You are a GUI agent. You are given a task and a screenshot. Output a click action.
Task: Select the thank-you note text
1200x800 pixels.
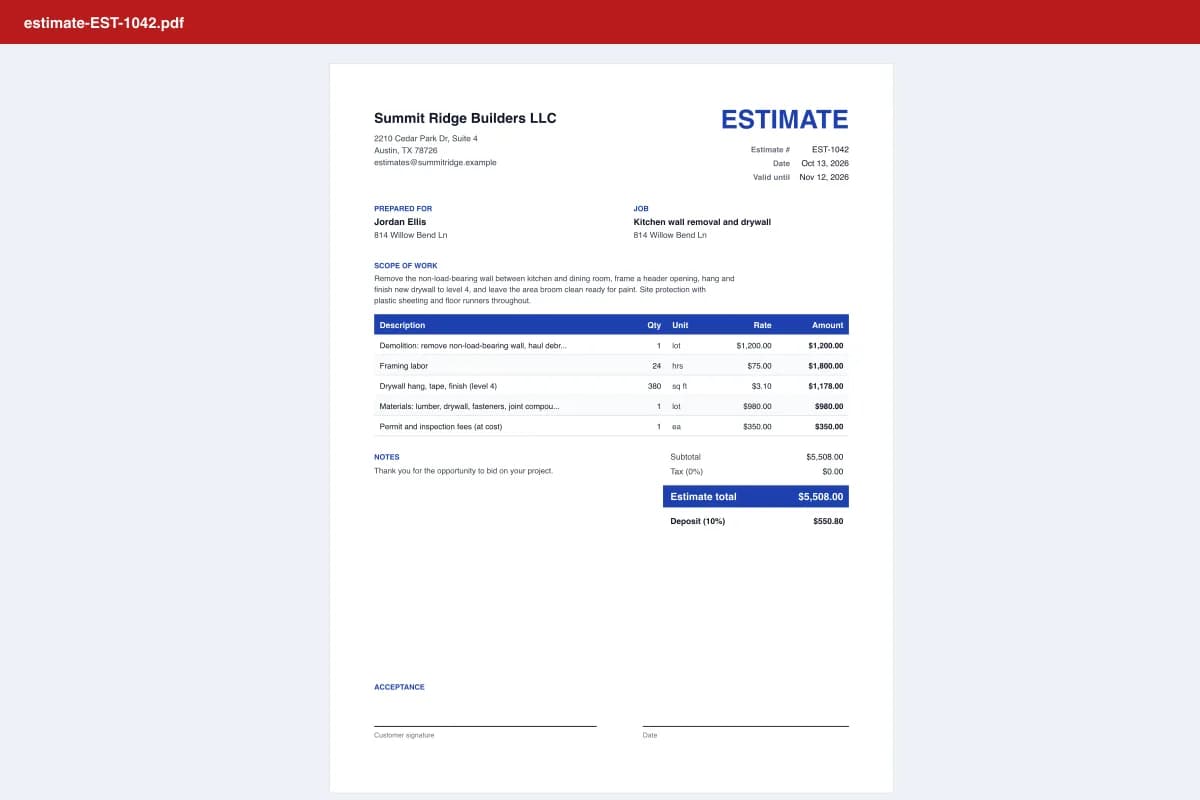click(x=464, y=470)
